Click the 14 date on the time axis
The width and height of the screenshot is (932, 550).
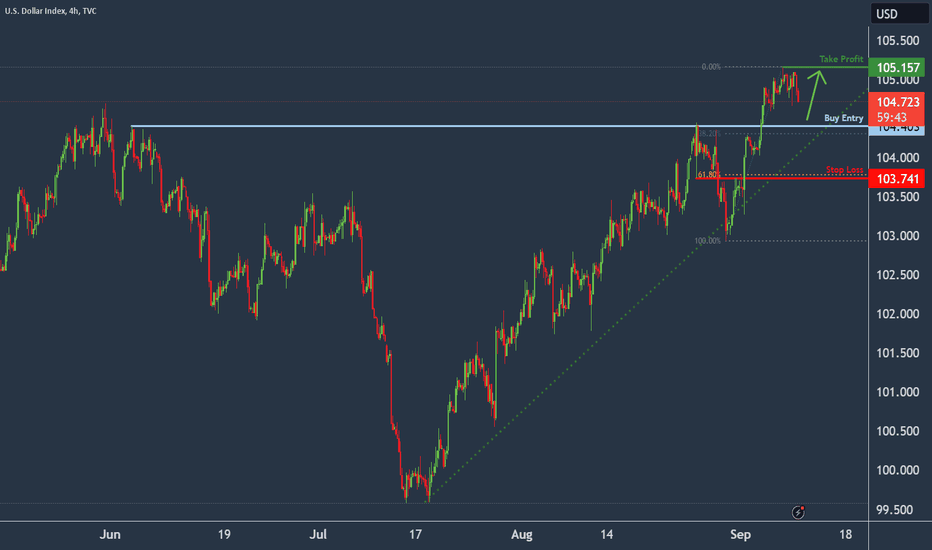click(606, 535)
